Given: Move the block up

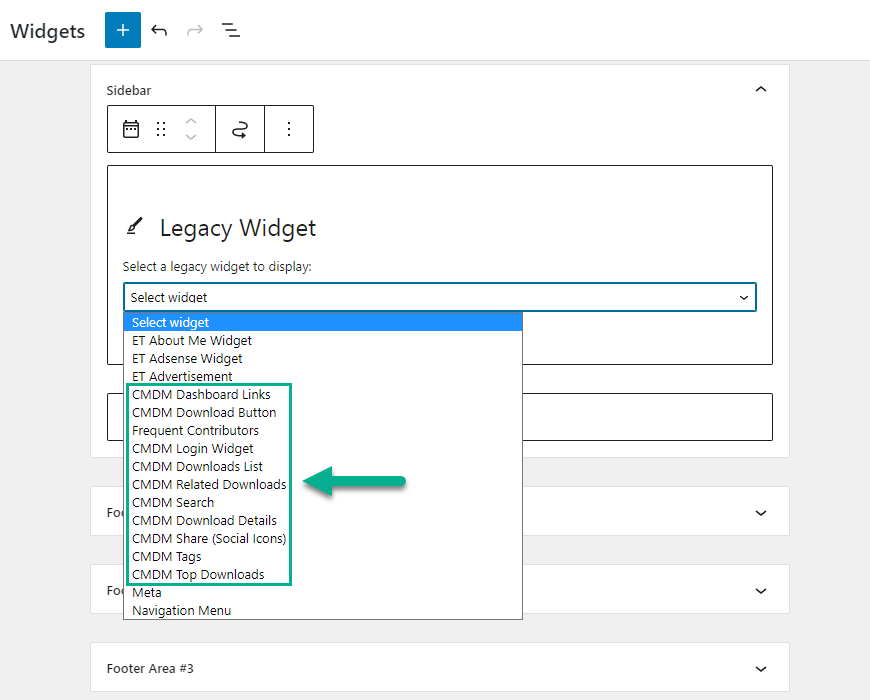Looking at the screenshot, I should coord(191,121).
